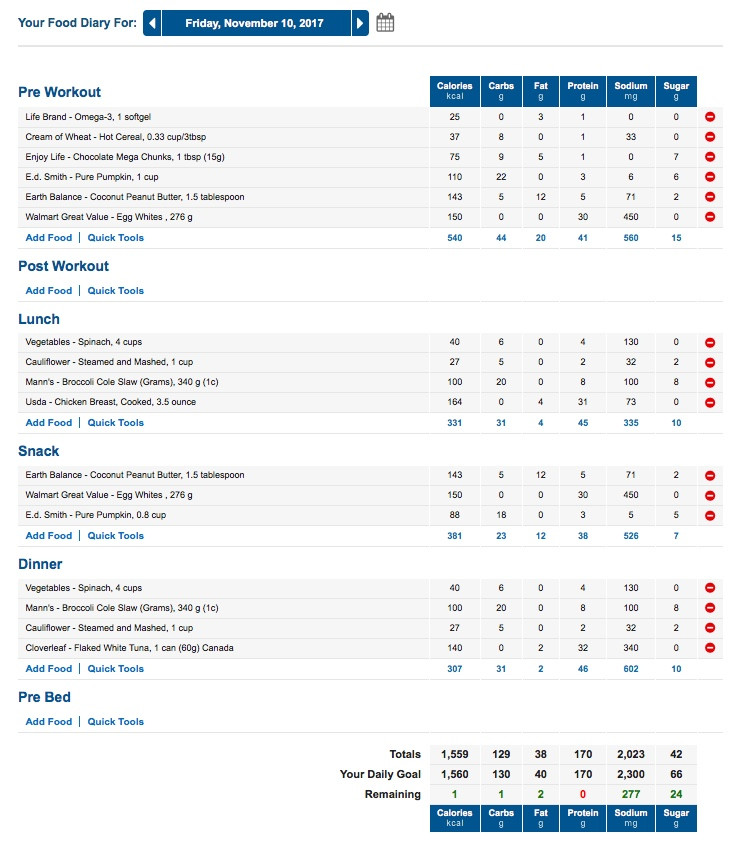Remove Cream of Wheat Hot Cereal entry
This screenshot has height=846, width=738.
710,137
